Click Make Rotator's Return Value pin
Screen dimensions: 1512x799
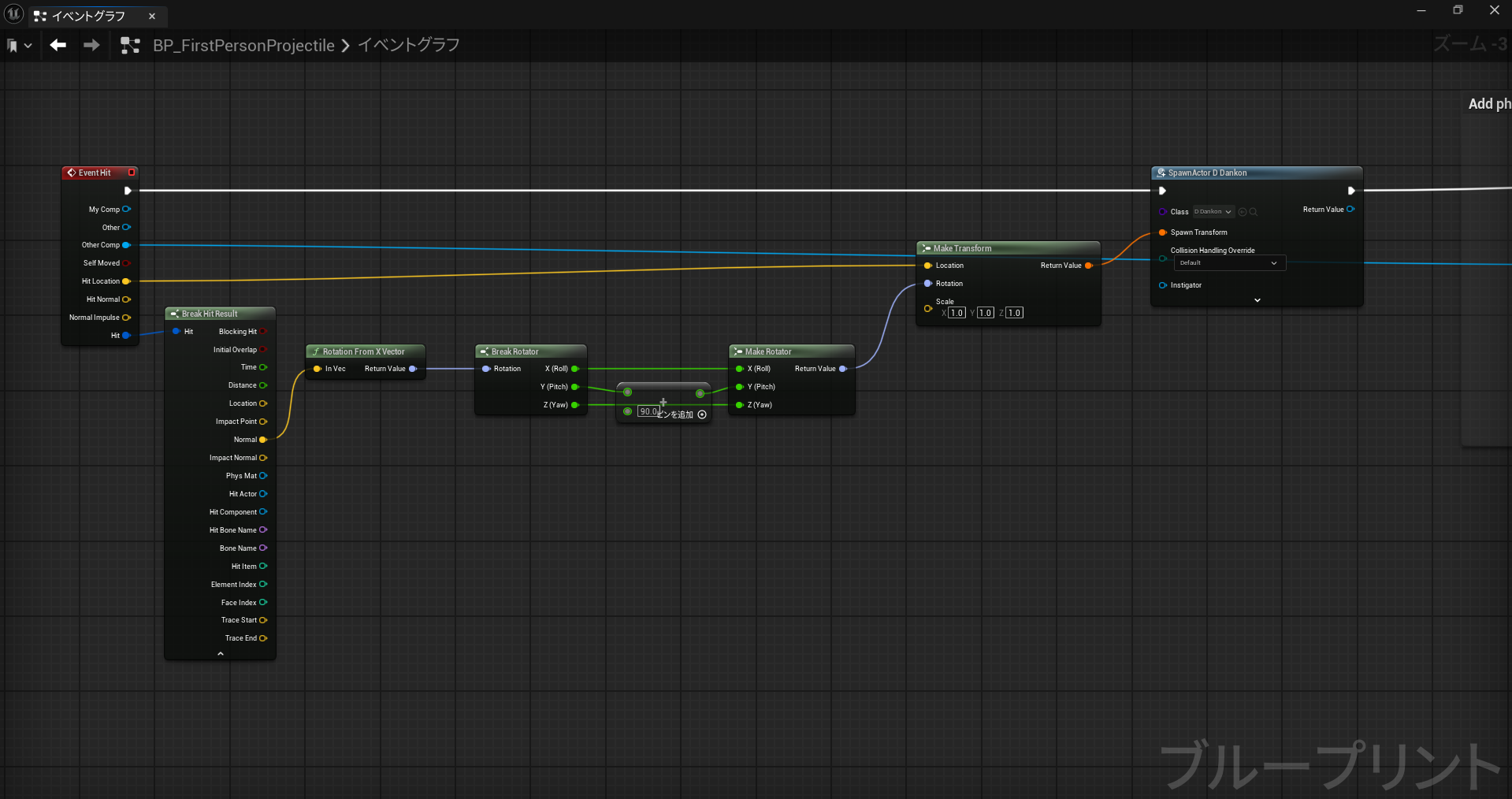(843, 369)
